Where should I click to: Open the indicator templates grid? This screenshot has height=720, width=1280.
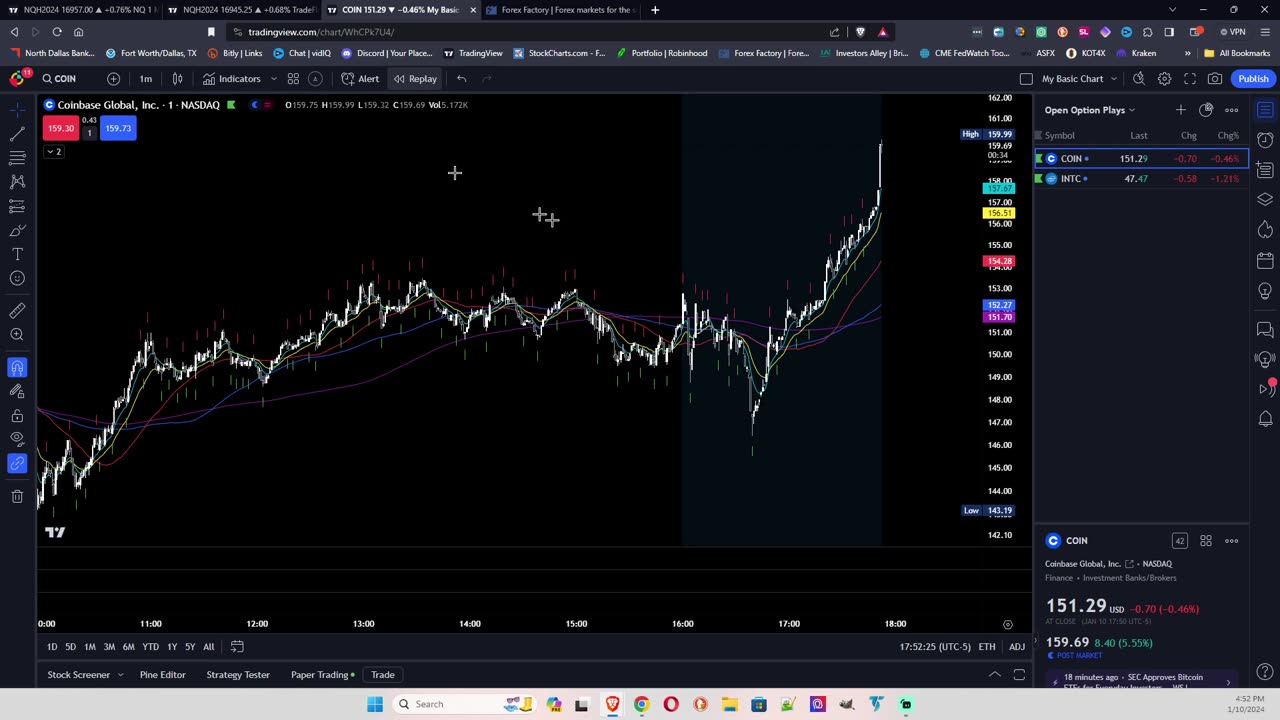(293, 79)
